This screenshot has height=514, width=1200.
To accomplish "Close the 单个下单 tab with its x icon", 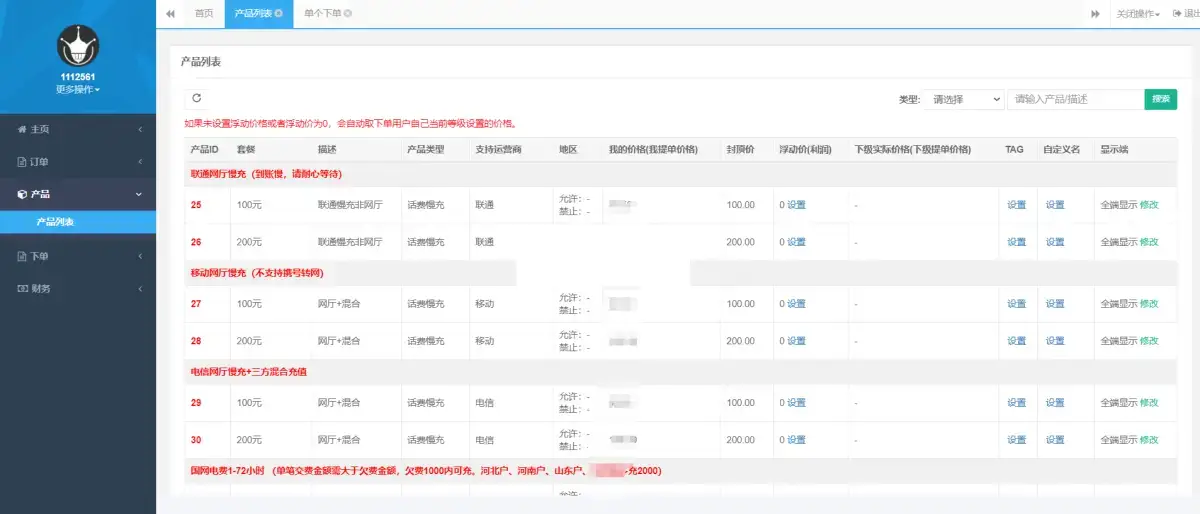I will (x=348, y=13).
